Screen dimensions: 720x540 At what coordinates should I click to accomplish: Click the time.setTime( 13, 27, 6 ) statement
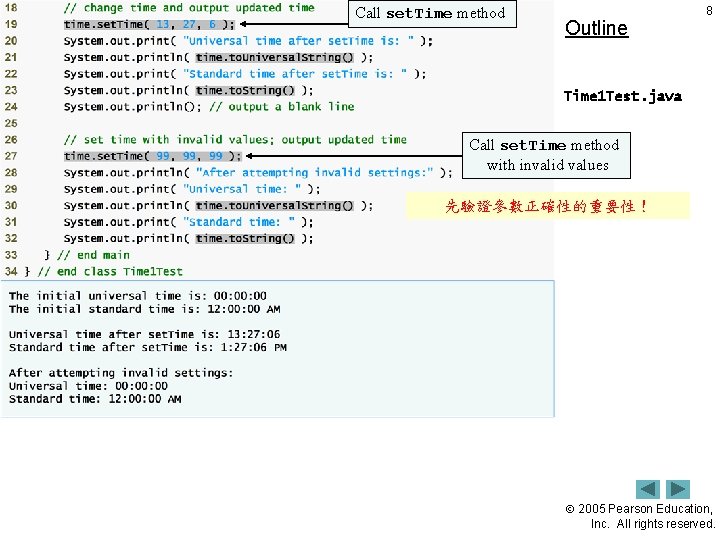point(149,24)
